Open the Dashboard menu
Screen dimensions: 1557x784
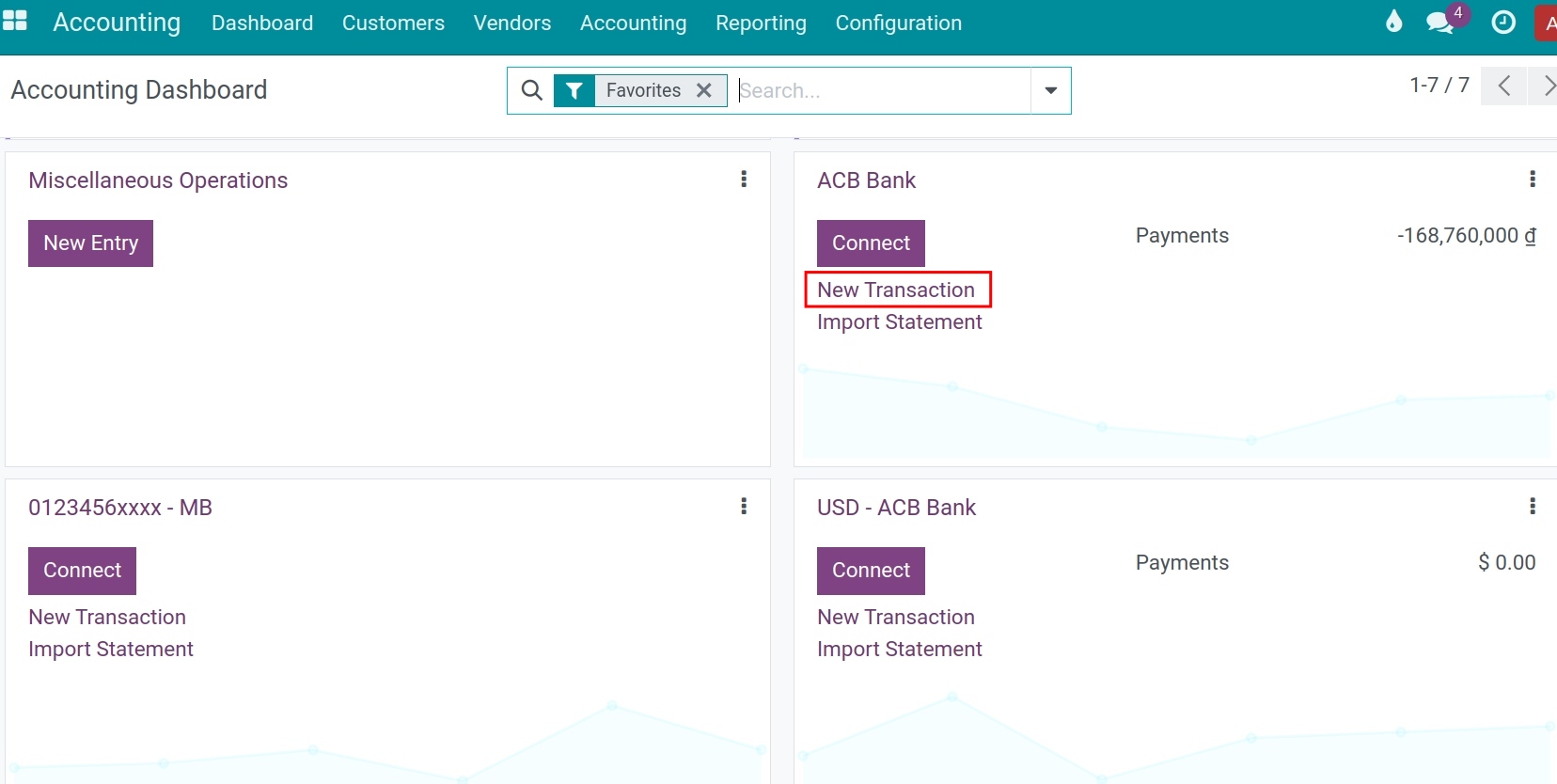click(262, 23)
